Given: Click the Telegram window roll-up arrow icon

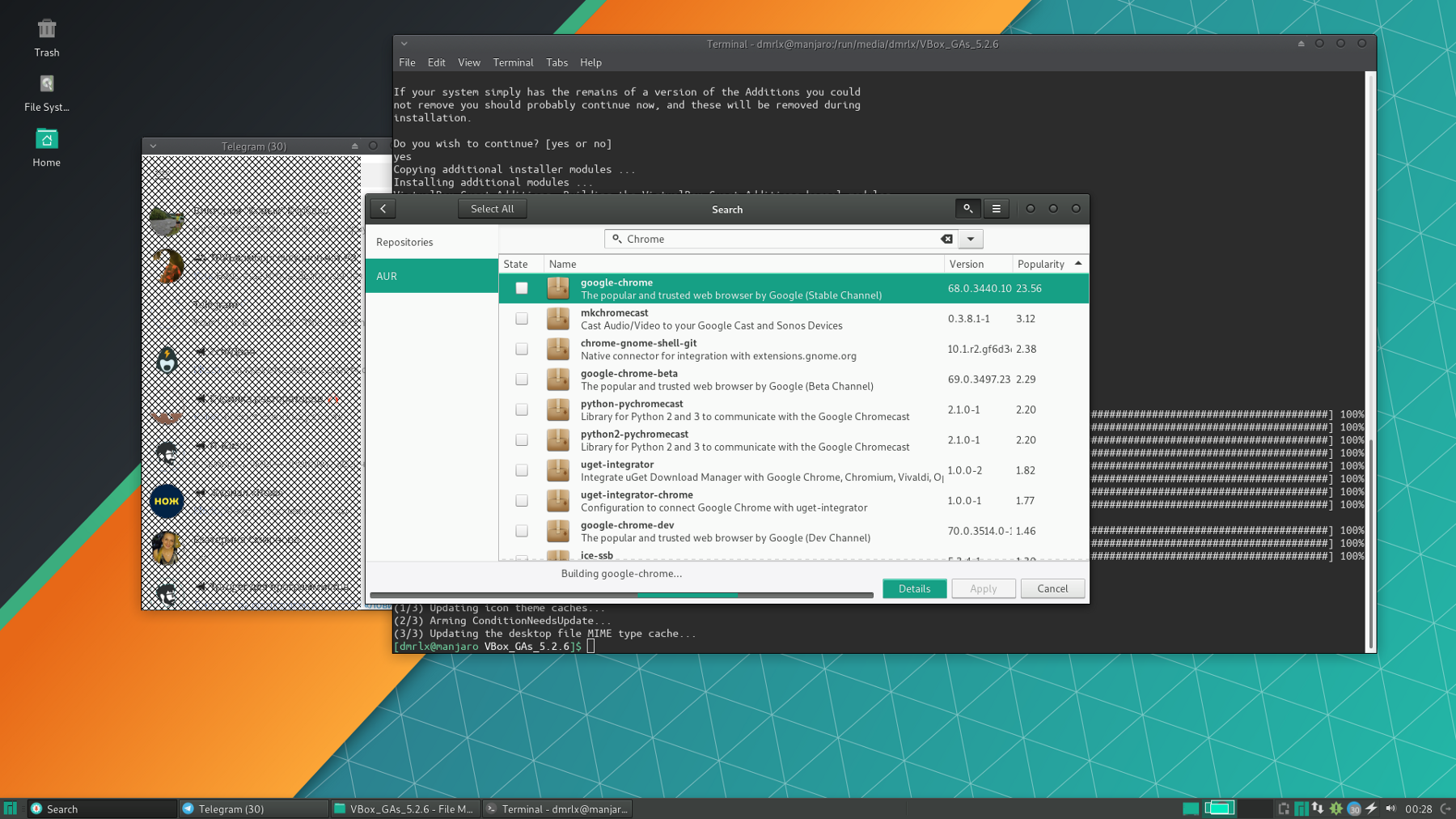Looking at the screenshot, I should (x=354, y=146).
